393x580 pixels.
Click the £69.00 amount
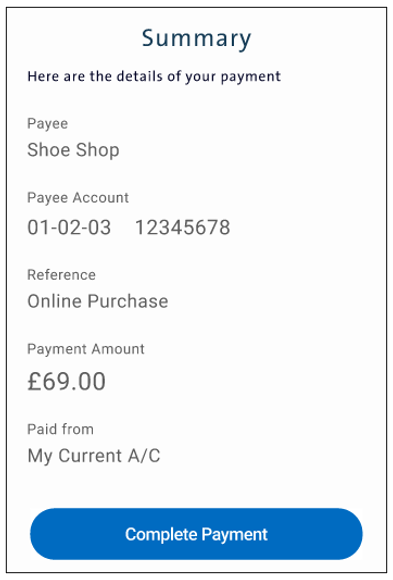point(67,381)
